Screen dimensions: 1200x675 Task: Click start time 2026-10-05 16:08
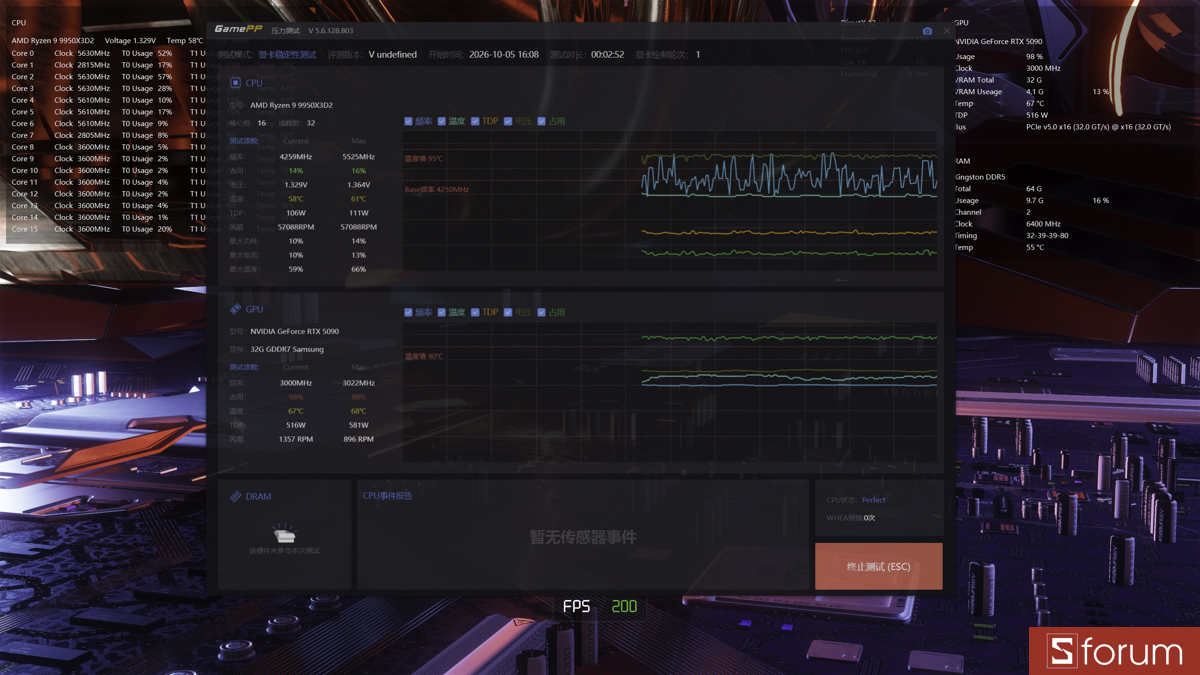tap(504, 55)
